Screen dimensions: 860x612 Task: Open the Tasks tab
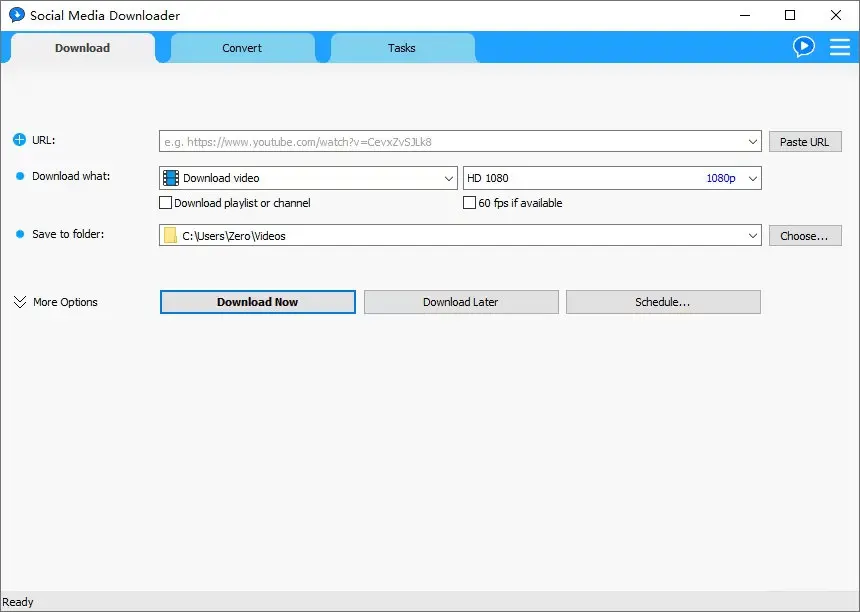coord(402,48)
